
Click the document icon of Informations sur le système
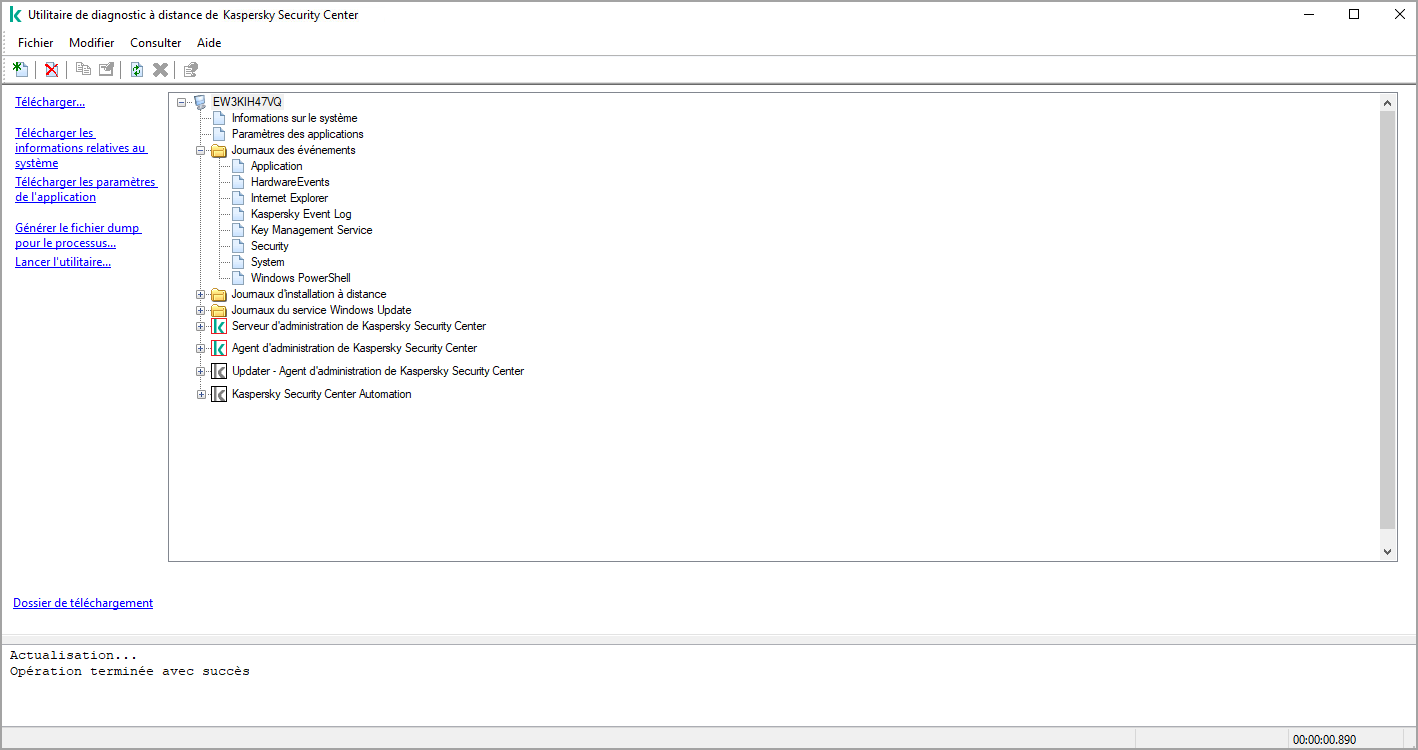tap(219, 118)
